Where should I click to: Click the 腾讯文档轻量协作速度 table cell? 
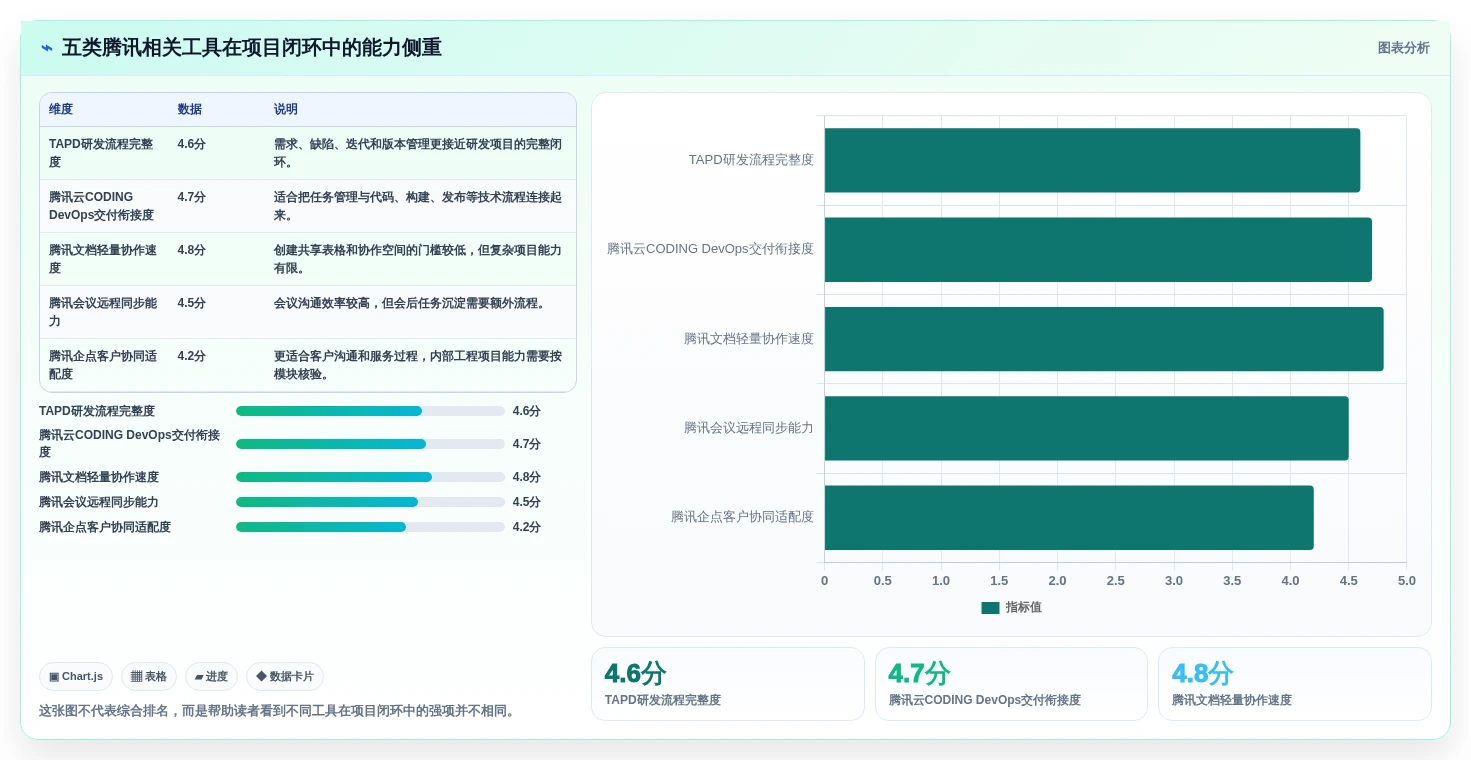tap(104, 259)
